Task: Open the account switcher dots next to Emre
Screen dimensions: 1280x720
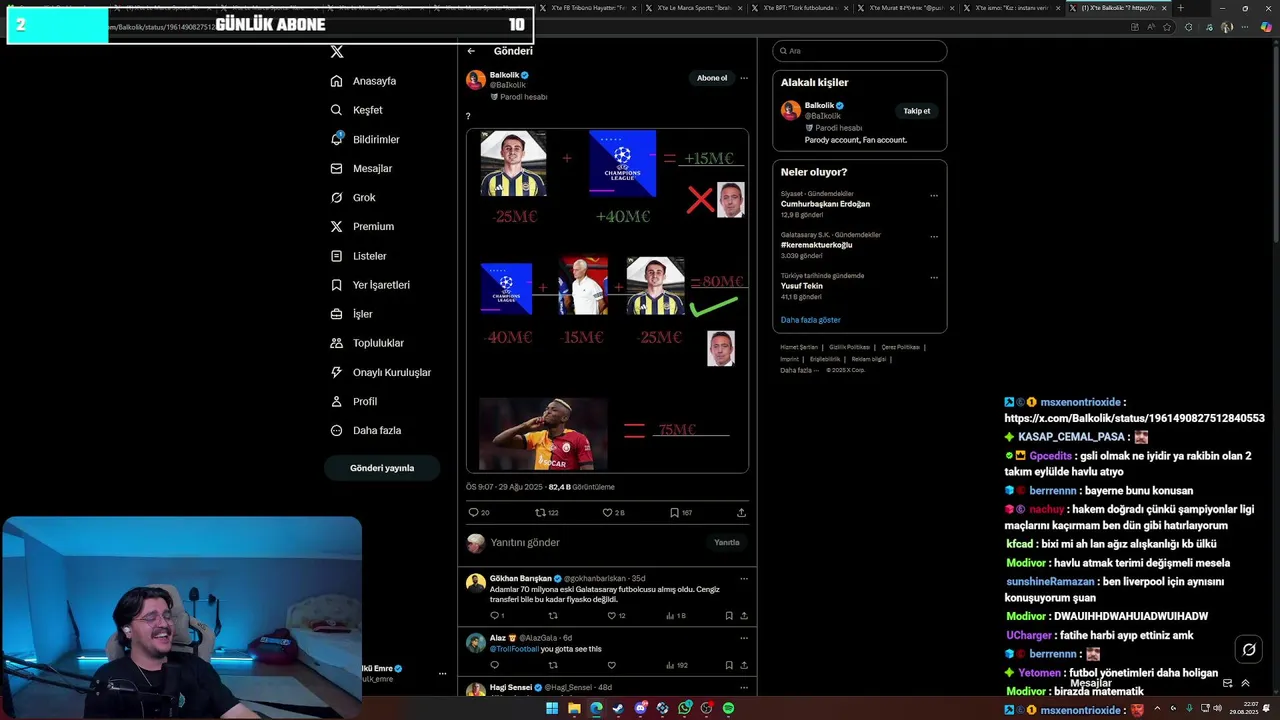Action: pyautogui.click(x=442, y=674)
